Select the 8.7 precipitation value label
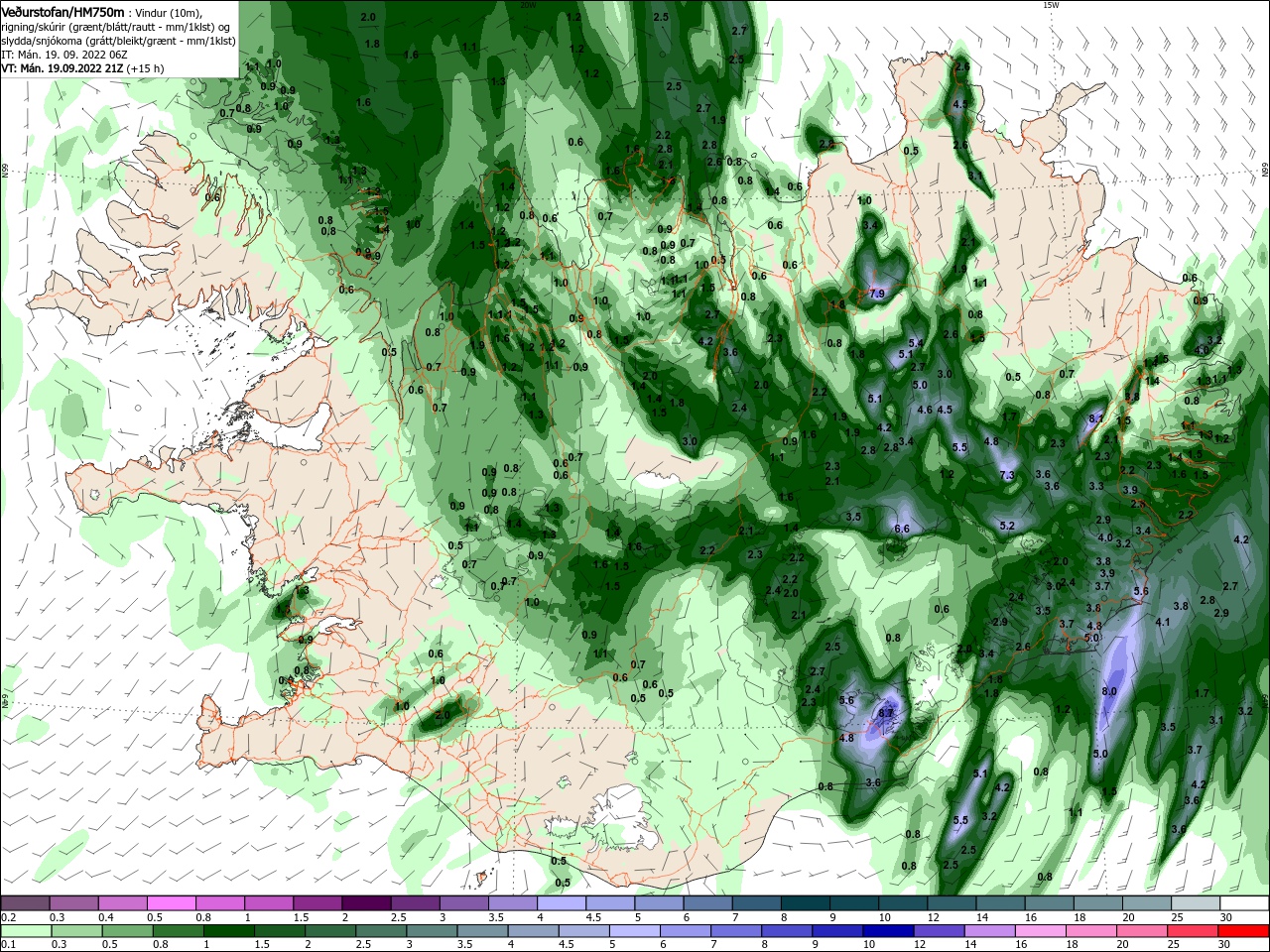1270x952 pixels. tap(887, 712)
